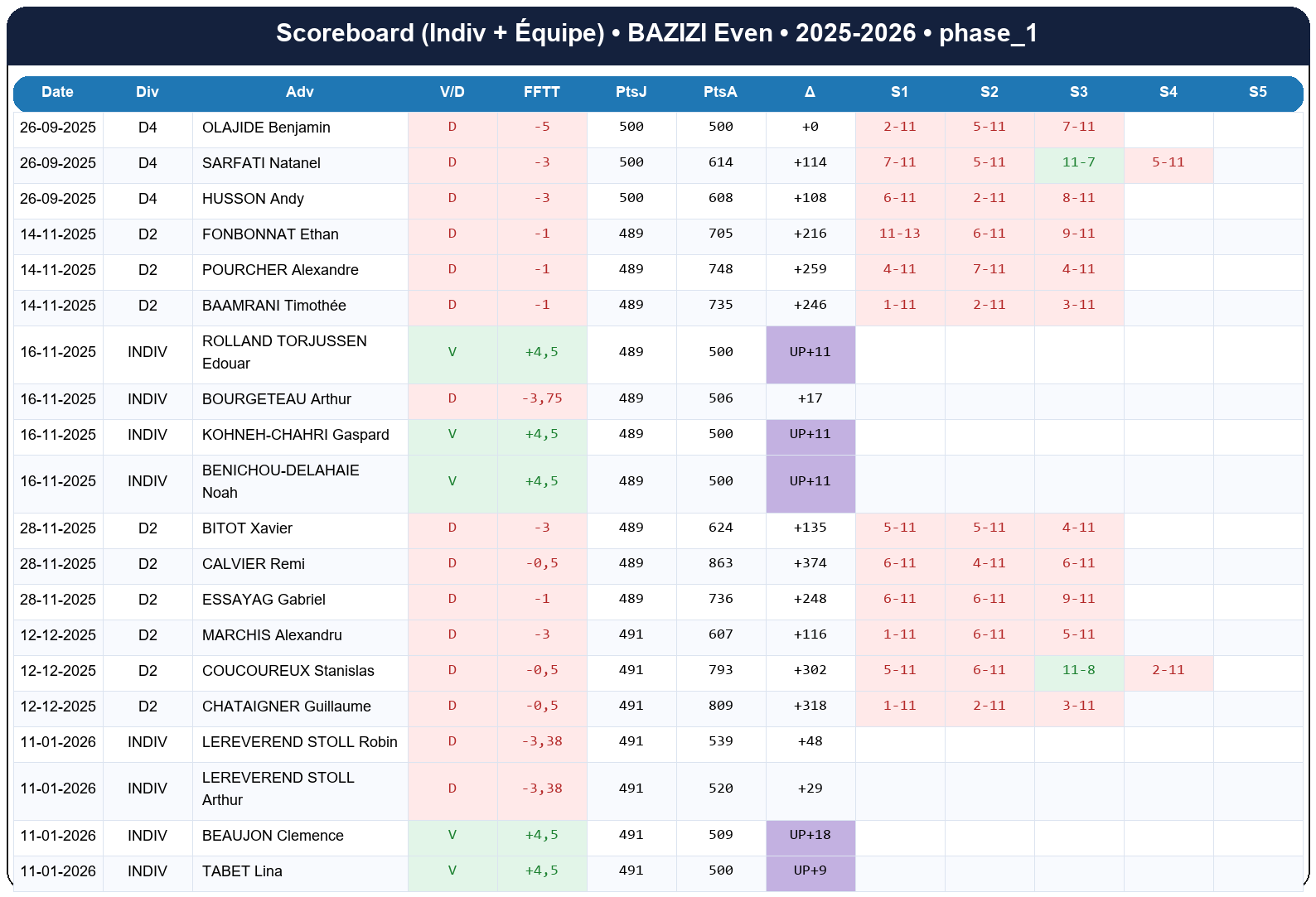Click the green 11-7 set score
The height and width of the screenshot is (897, 1316).
pyautogui.click(x=1078, y=162)
